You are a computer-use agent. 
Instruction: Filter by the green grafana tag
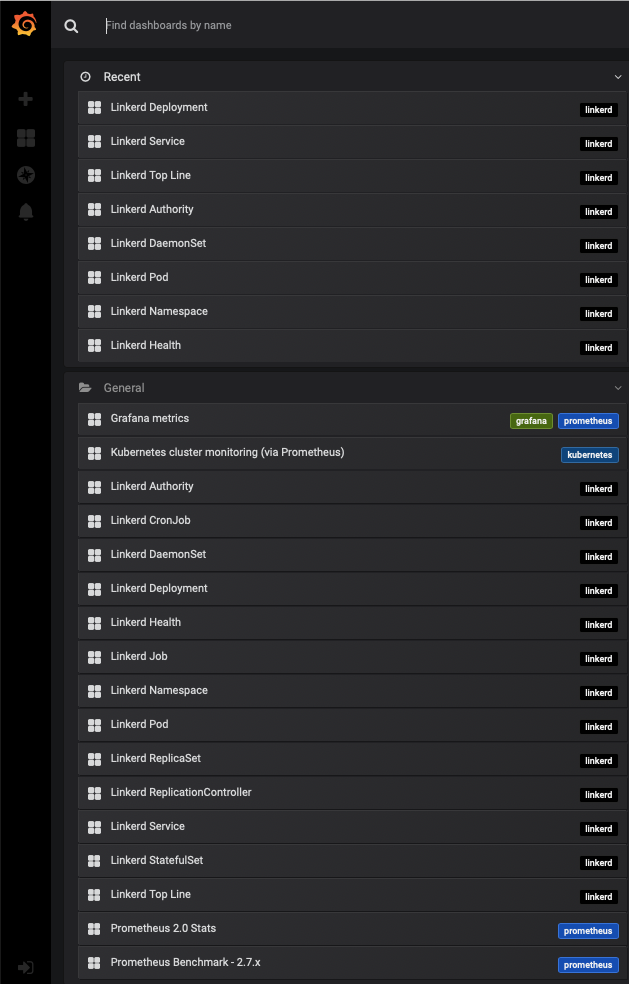[x=531, y=421]
